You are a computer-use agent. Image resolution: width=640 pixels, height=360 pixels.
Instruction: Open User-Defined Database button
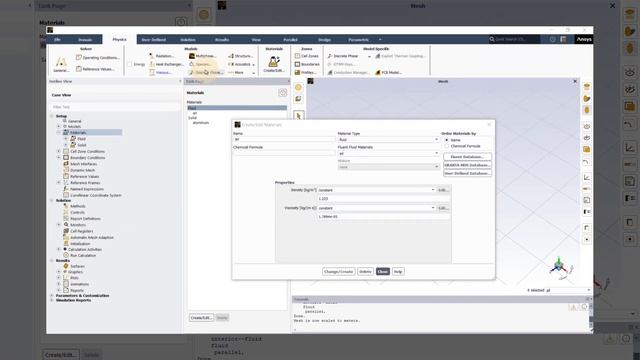[x=467, y=173]
